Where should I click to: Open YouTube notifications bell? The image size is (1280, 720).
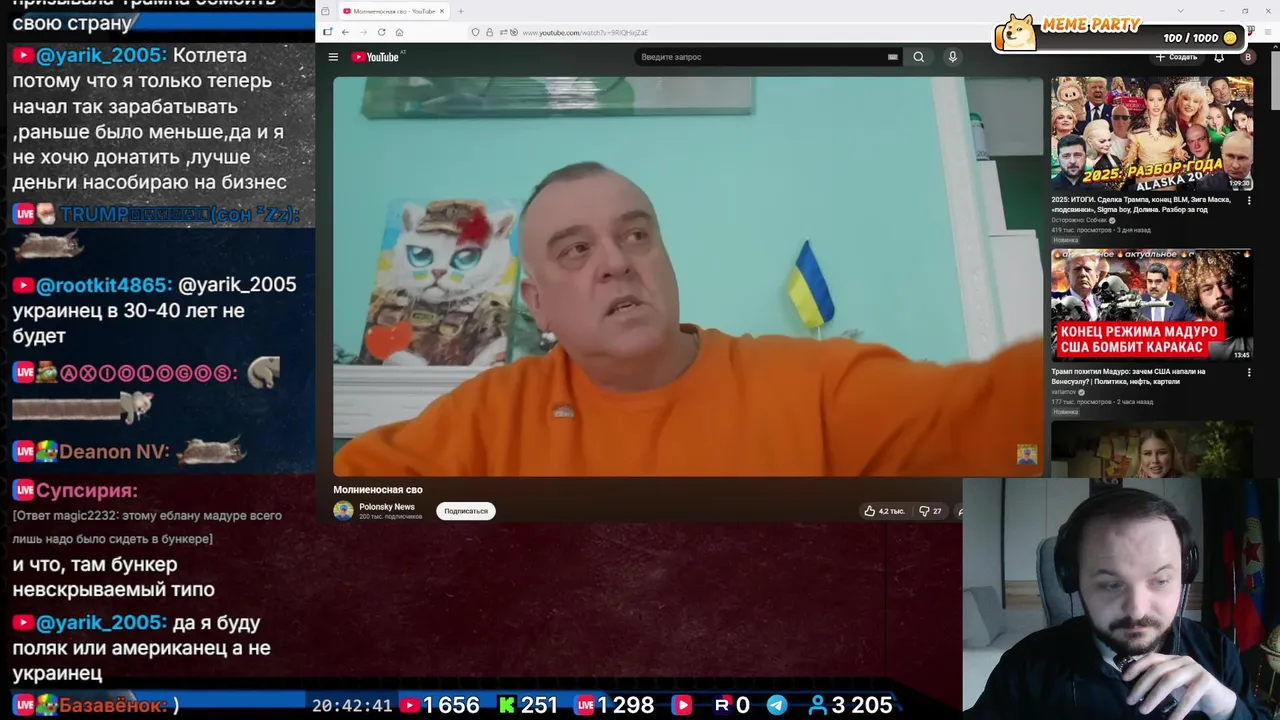(x=1219, y=57)
